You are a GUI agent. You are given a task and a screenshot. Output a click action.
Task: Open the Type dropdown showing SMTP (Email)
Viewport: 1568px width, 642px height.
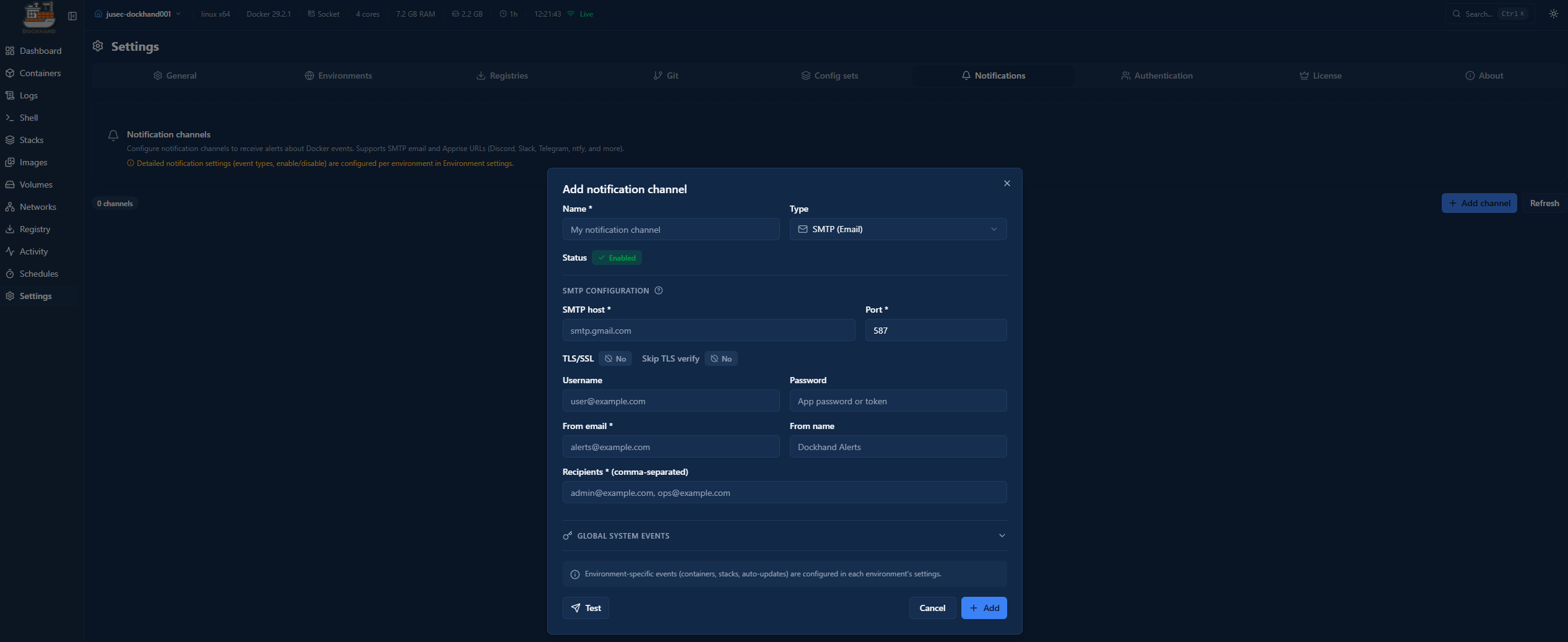[898, 229]
